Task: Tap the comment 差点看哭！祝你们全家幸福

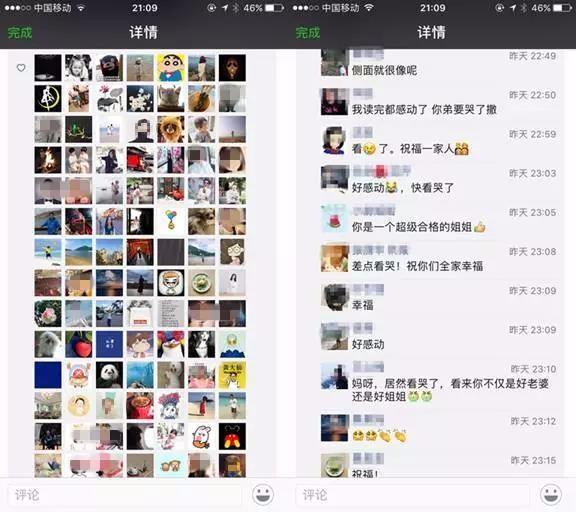Action: point(417,266)
